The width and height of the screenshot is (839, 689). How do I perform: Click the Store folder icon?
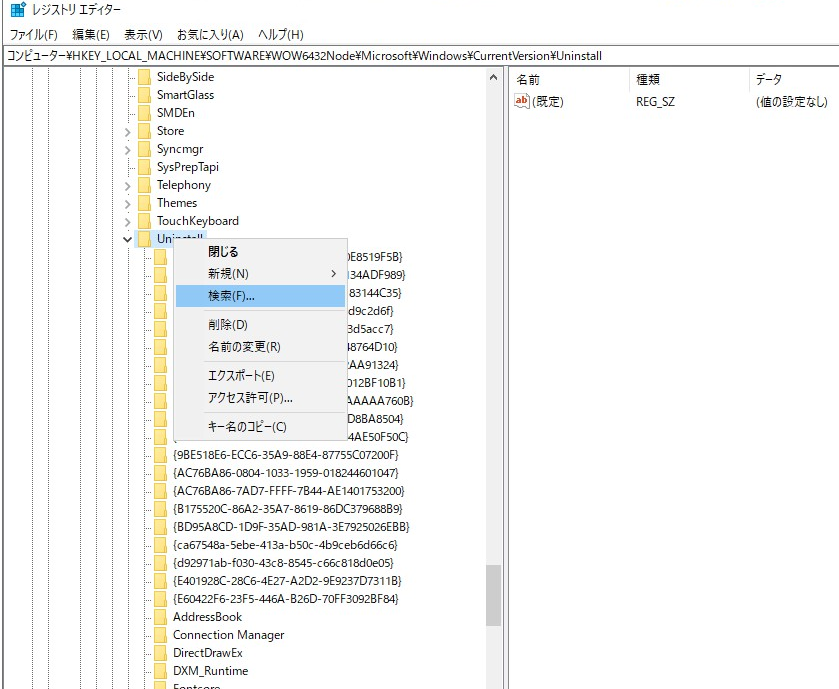pos(144,131)
